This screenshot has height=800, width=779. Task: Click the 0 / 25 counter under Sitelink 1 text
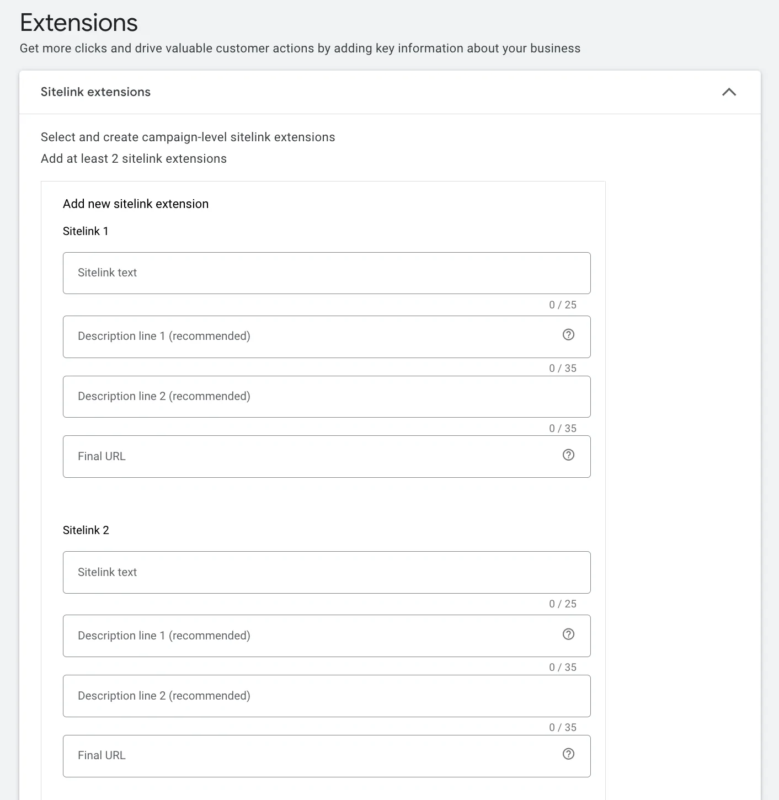pos(563,305)
